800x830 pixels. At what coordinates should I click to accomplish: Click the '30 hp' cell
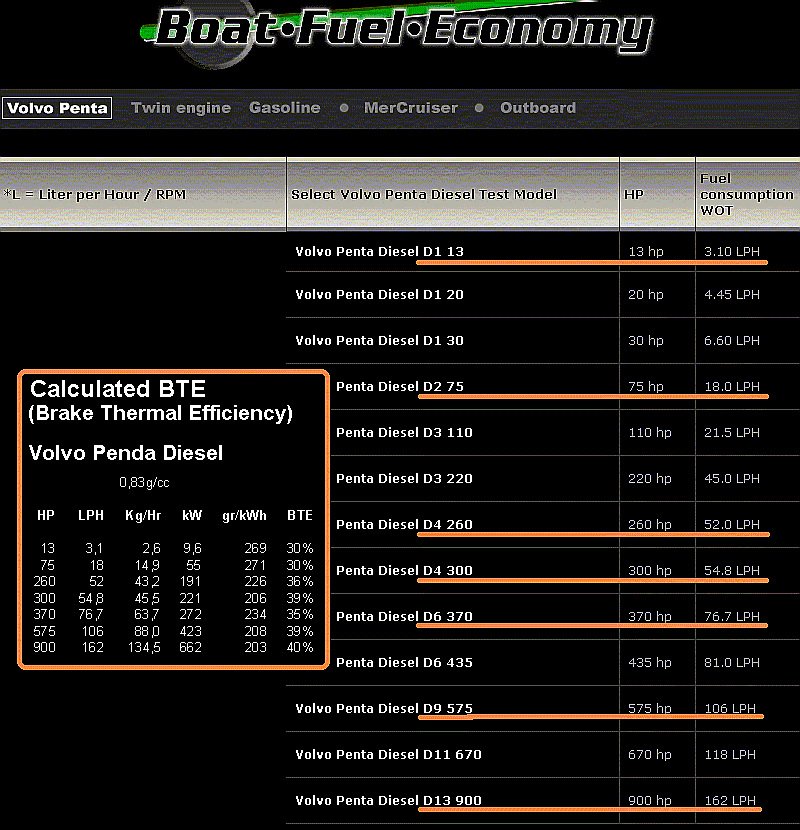tap(645, 340)
